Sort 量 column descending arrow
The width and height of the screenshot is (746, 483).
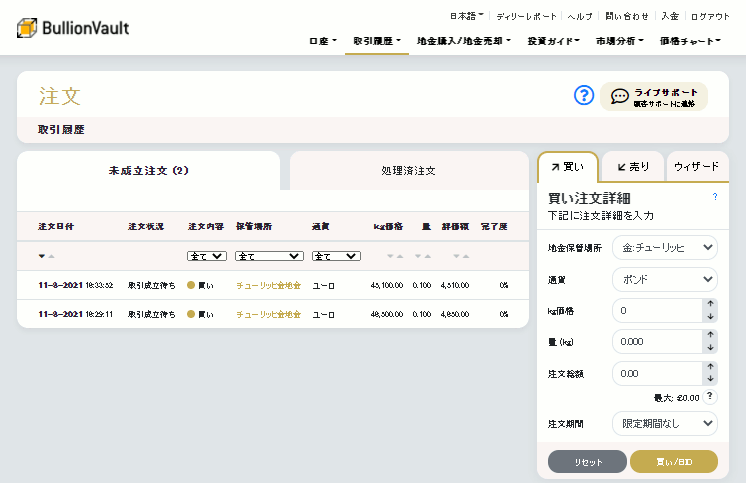418,256
